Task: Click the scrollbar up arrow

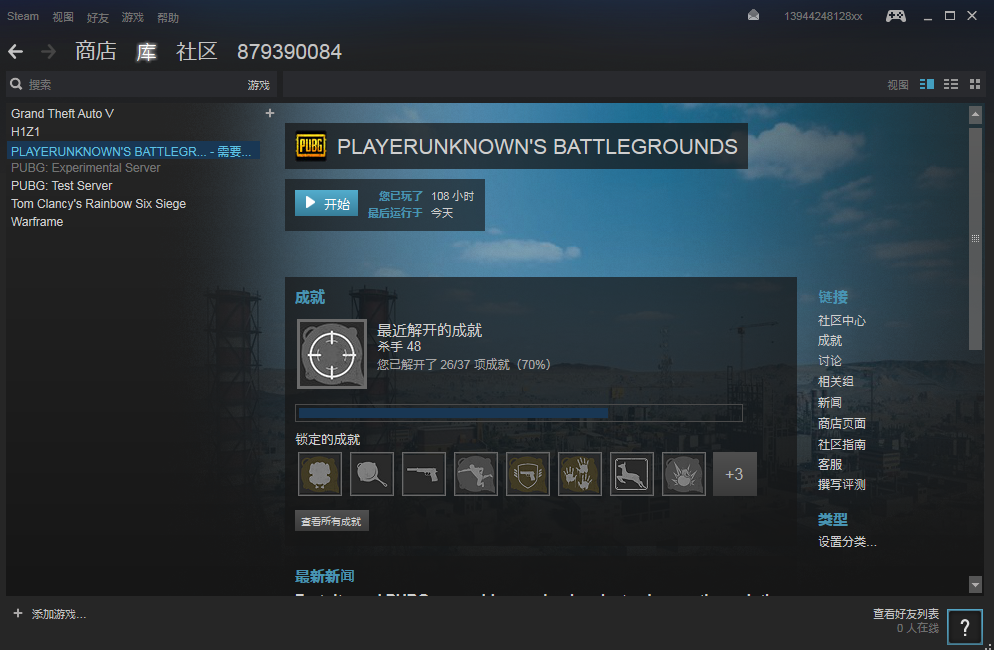Action: 975,115
